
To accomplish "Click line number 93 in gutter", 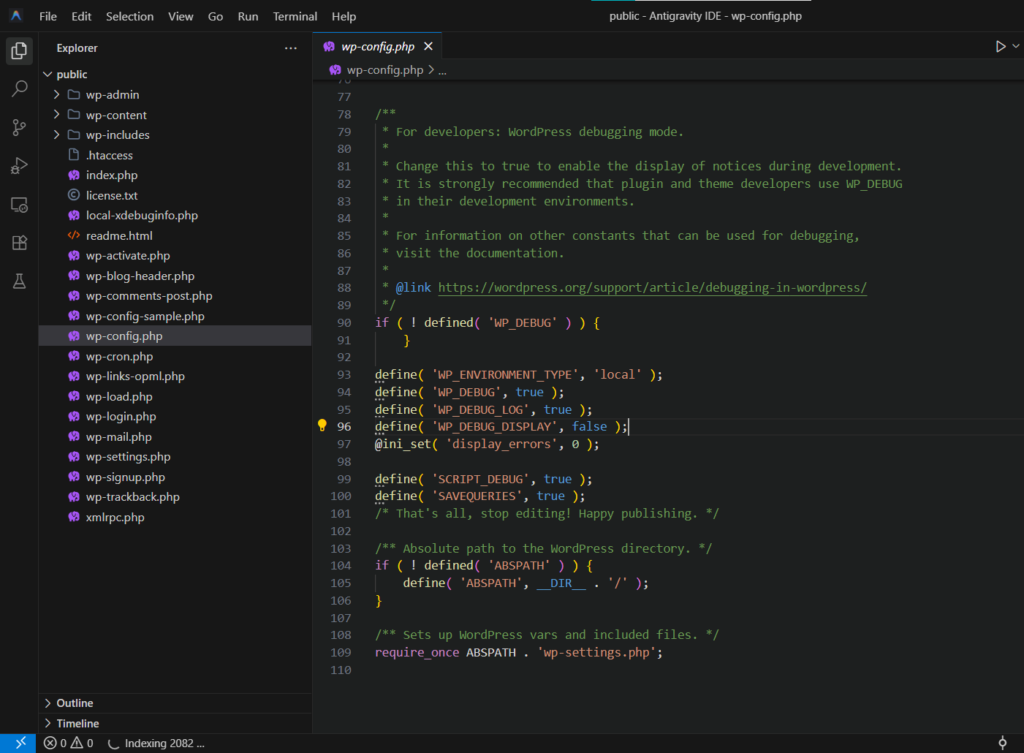I will [344, 374].
